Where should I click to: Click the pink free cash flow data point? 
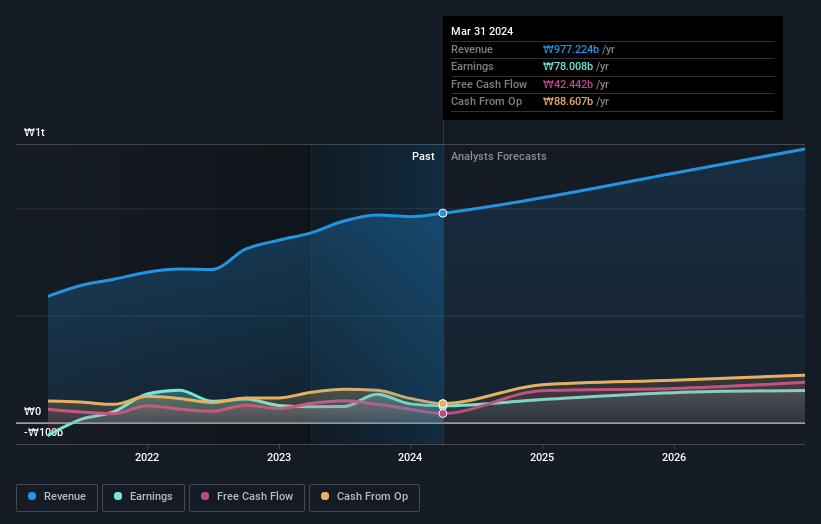pyautogui.click(x=443, y=414)
